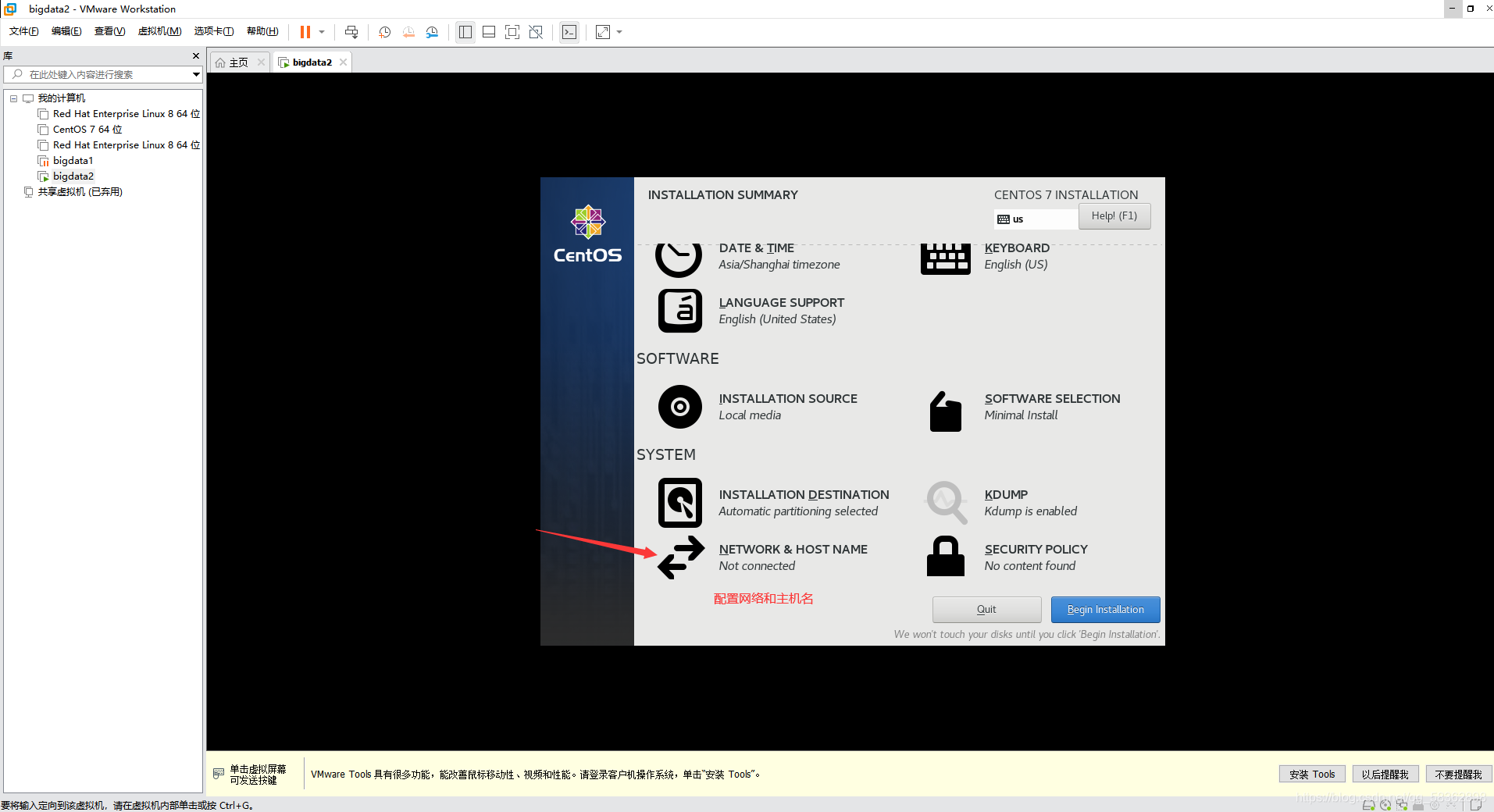Toggle the thumbnail bar view
The width and height of the screenshot is (1494, 812).
tap(489, 32)
